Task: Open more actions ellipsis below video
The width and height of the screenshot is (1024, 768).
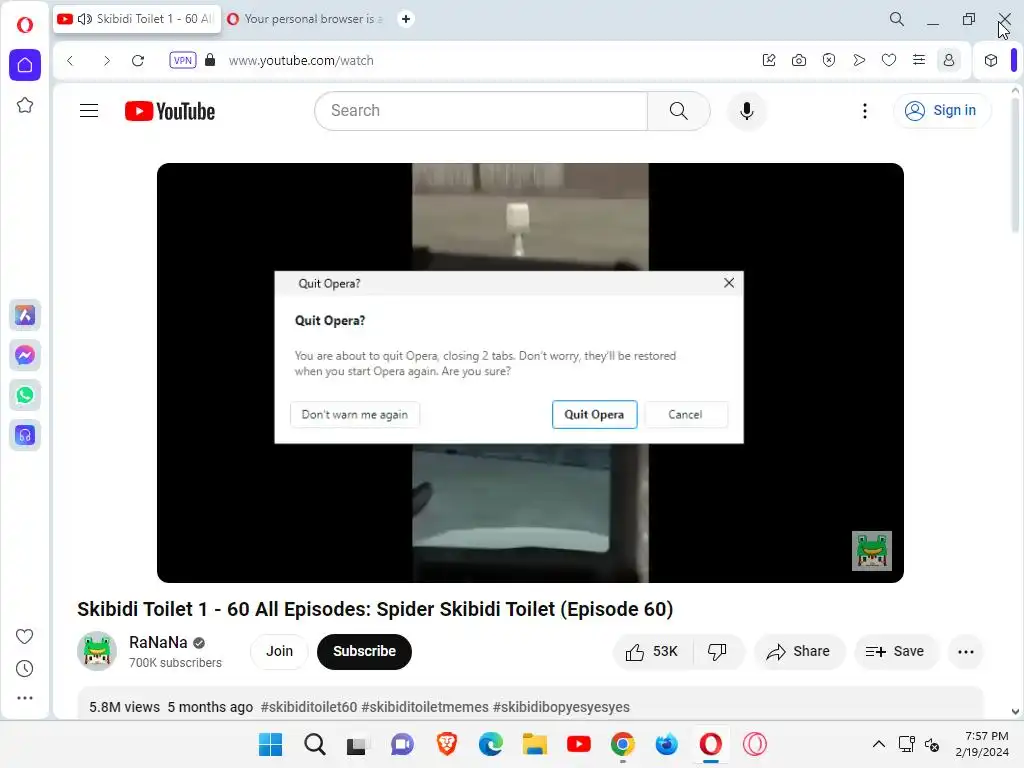Action: pos(966,652)
